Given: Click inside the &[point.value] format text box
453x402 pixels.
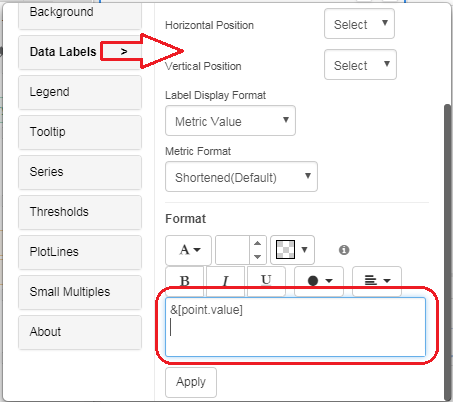Looking at the screenshot, I should 295,327.
